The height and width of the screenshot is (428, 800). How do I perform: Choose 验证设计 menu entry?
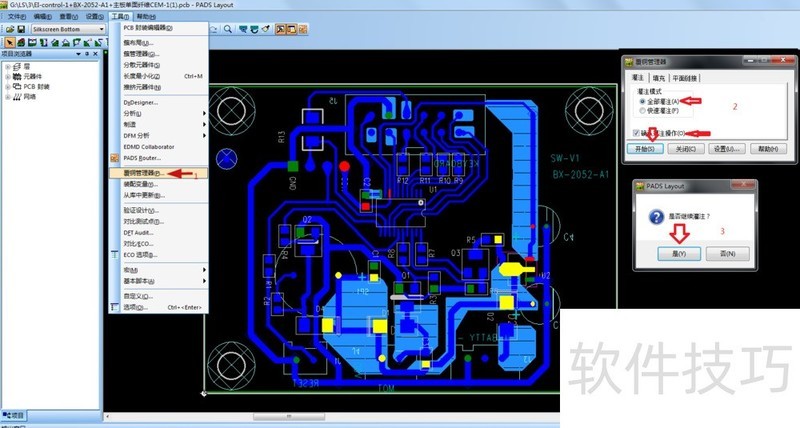point(158,210)
